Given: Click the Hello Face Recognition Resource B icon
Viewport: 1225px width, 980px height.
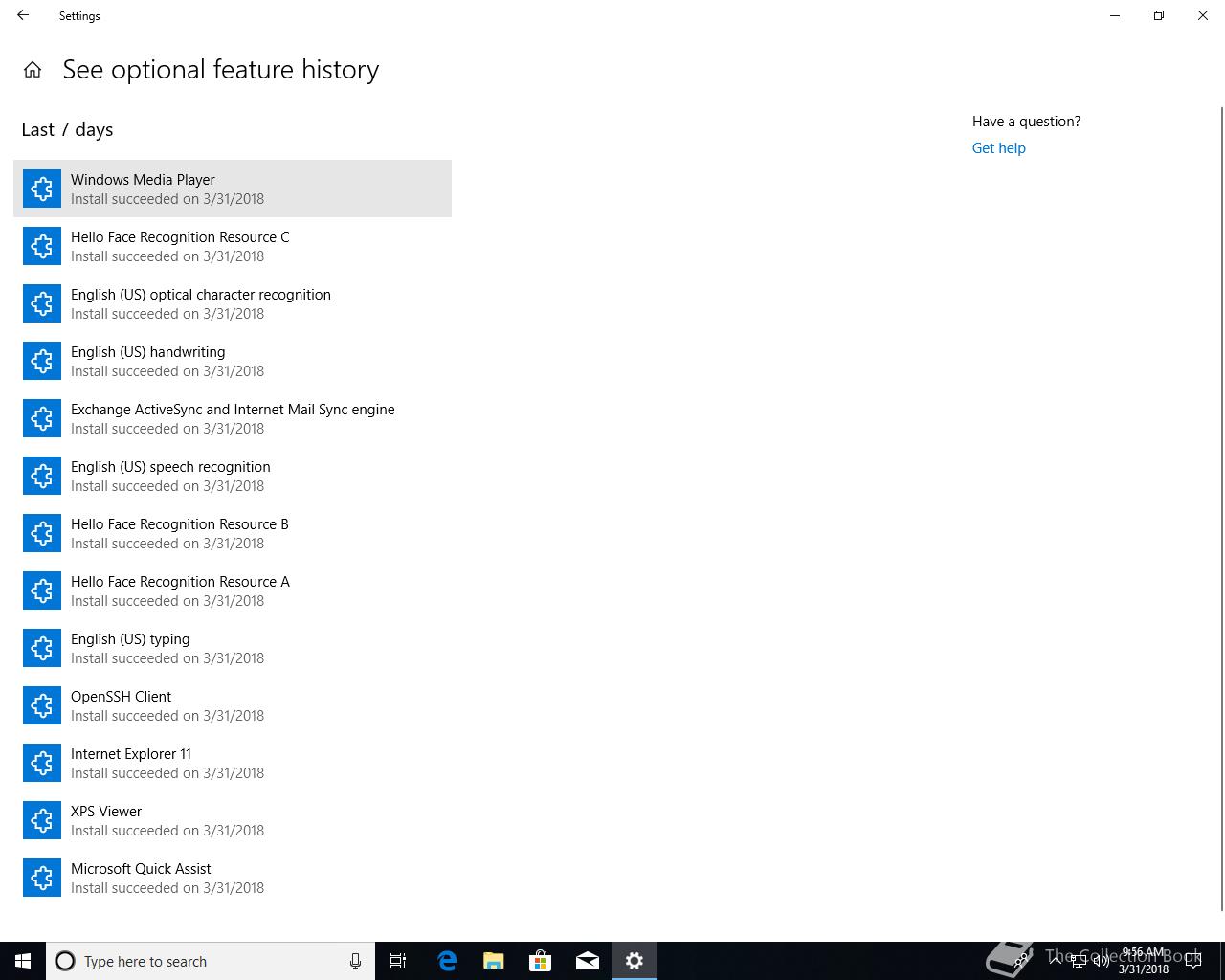Looking at the screenshot, I should [x=42, y=533].
